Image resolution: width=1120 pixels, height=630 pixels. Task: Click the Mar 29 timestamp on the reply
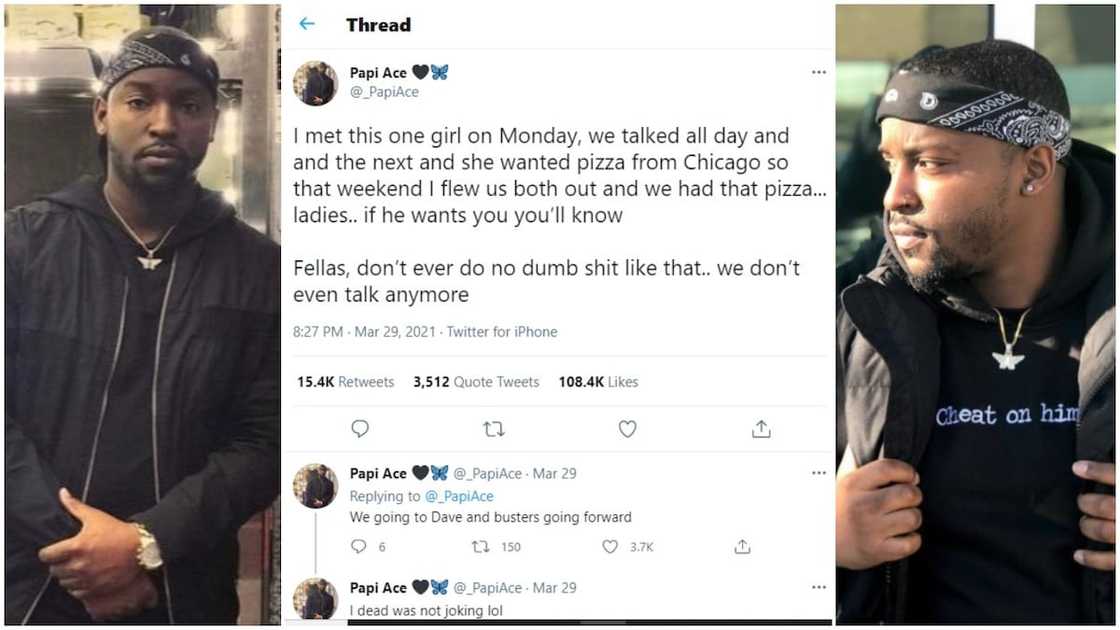[554, 473]
